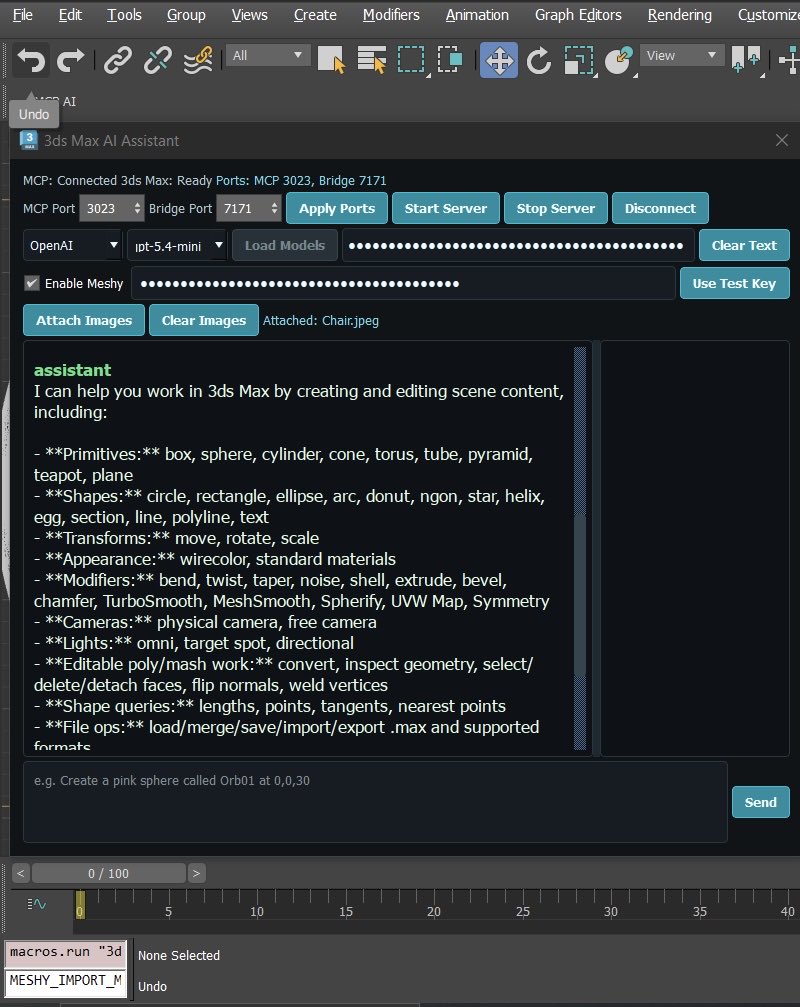Activate the Select Object tool
Screen dimensions: 800x1007
click(x=331, y=60)
